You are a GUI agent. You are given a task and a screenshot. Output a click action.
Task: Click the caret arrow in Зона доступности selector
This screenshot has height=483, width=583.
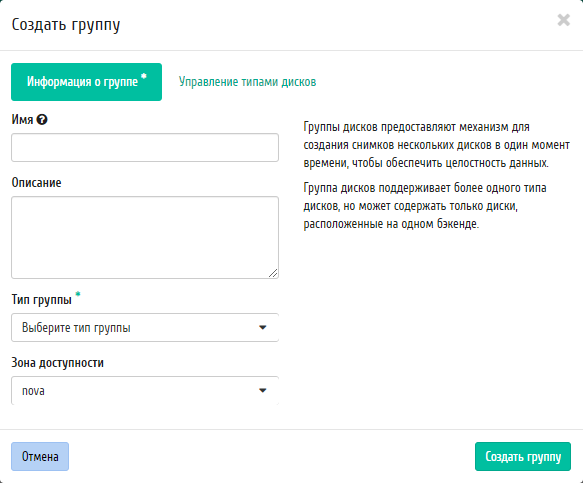(x=262, y=390)
